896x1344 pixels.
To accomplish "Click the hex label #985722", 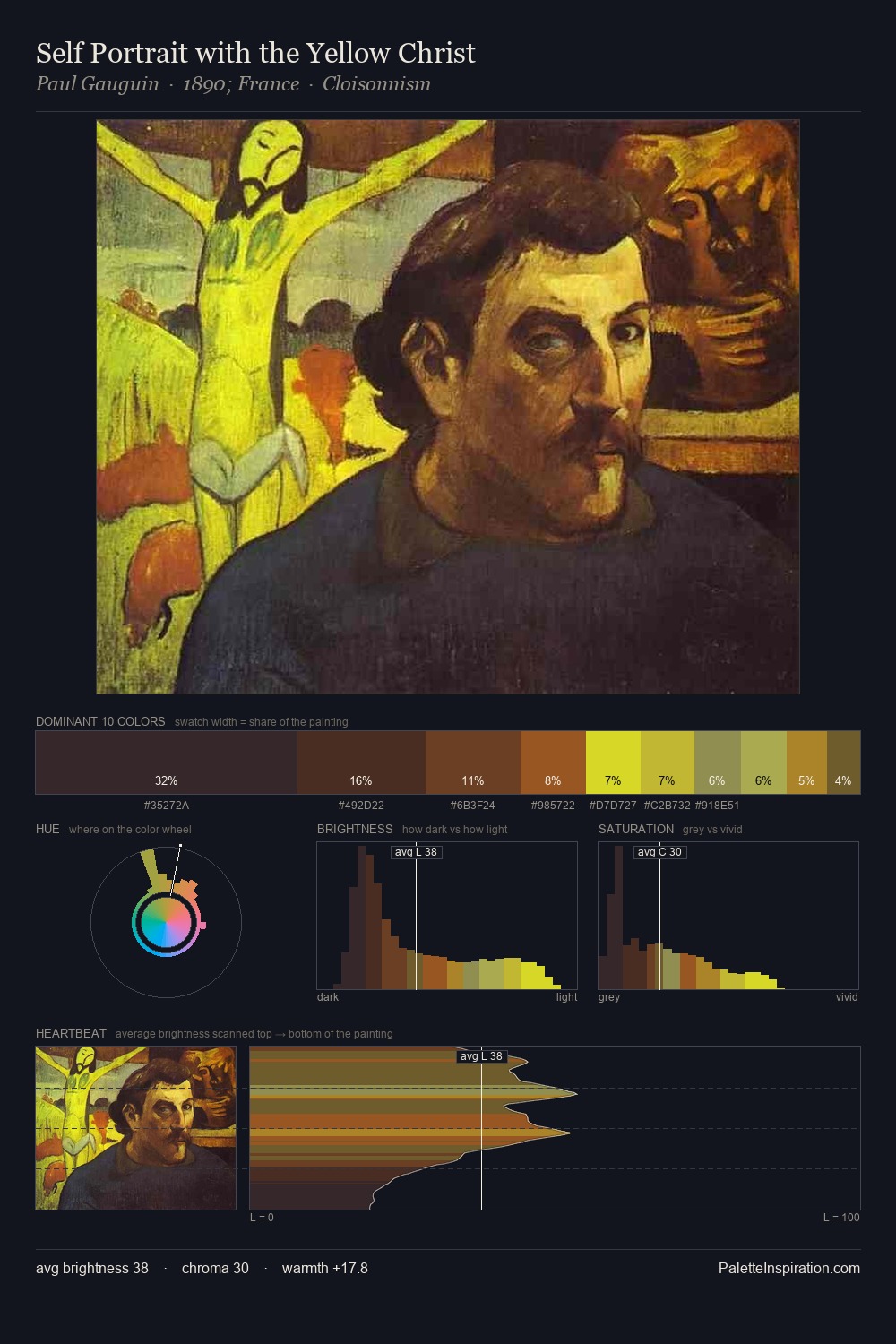I will pos(553,806).
